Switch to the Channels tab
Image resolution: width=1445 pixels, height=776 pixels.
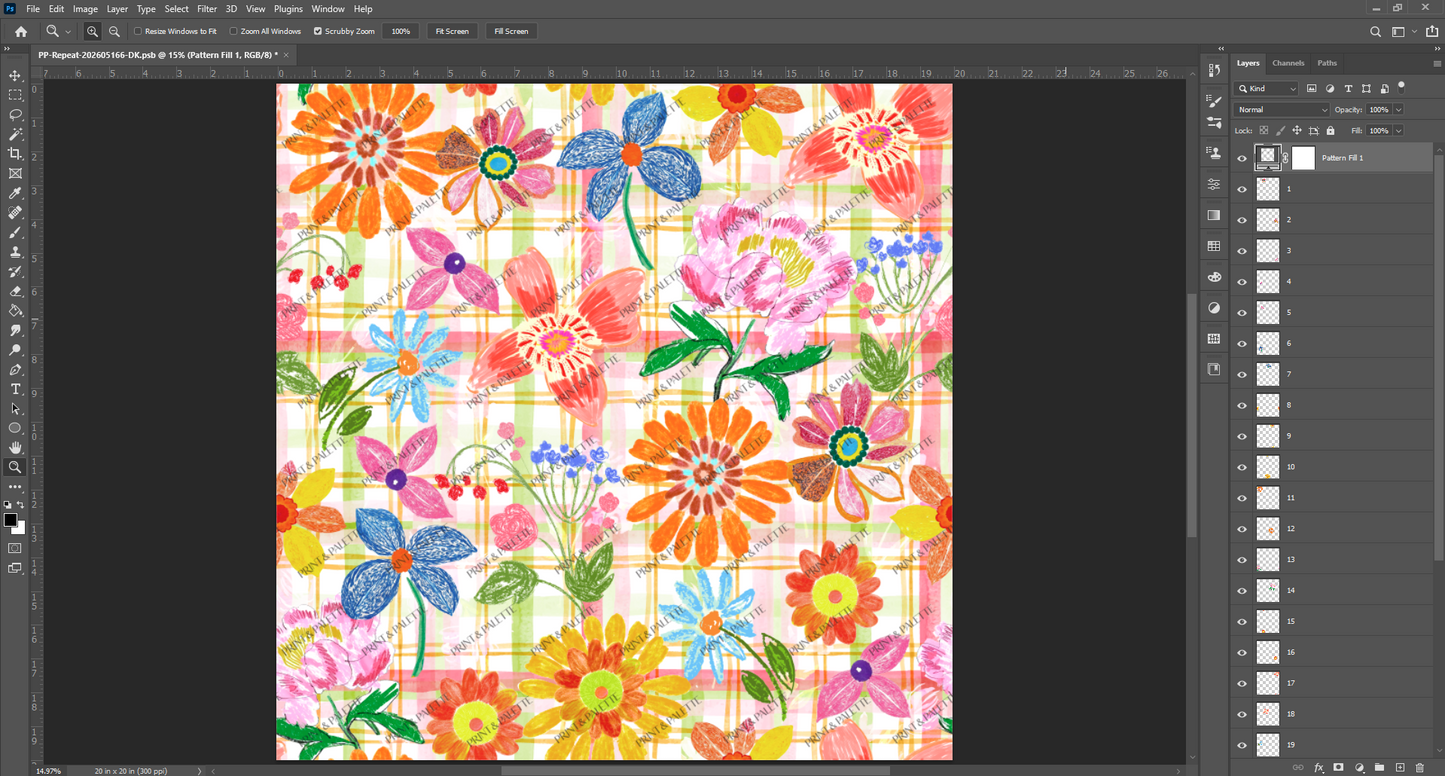[x=1288, y=63]
